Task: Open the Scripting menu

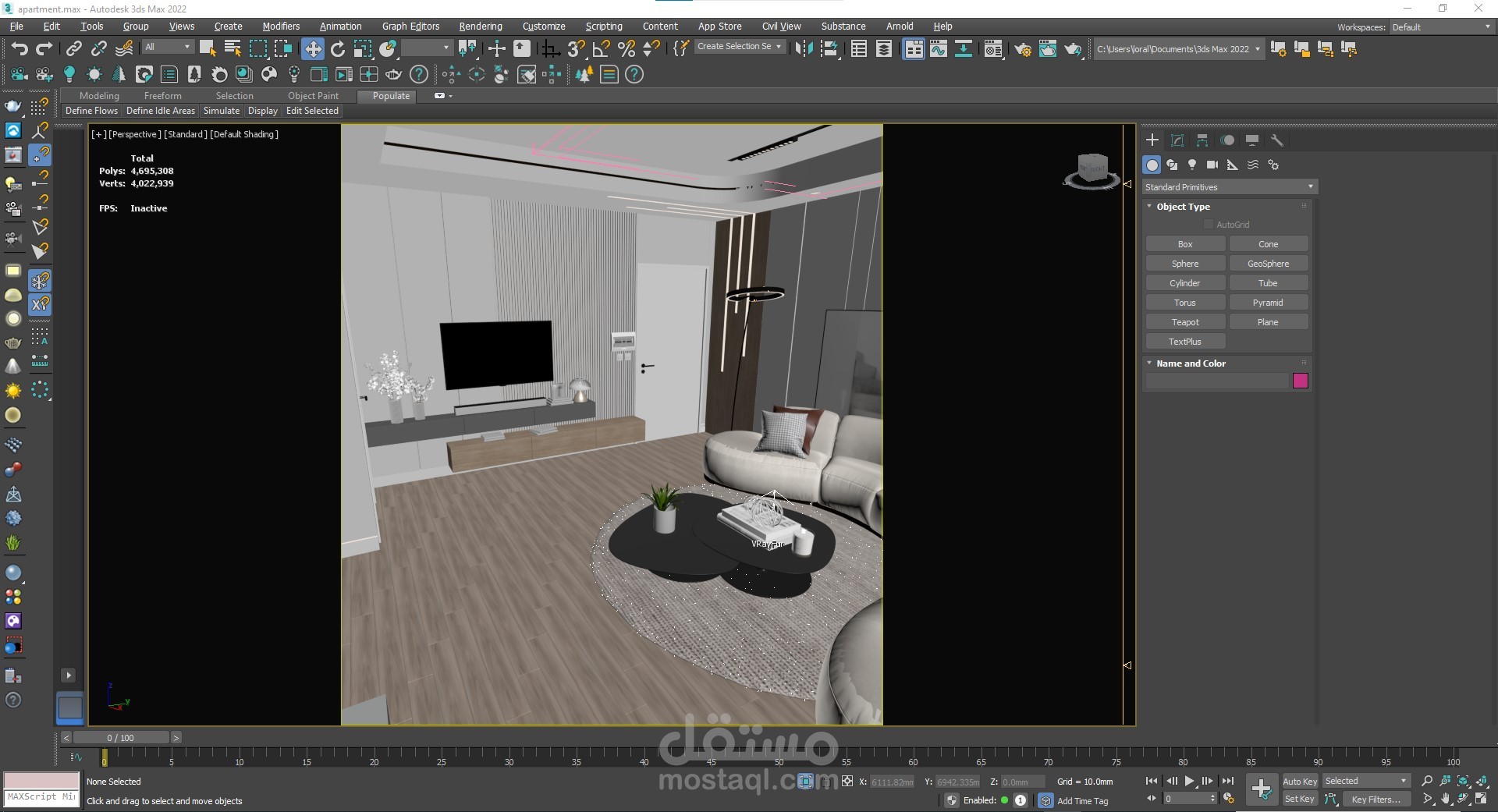Action: coord(604,27)
